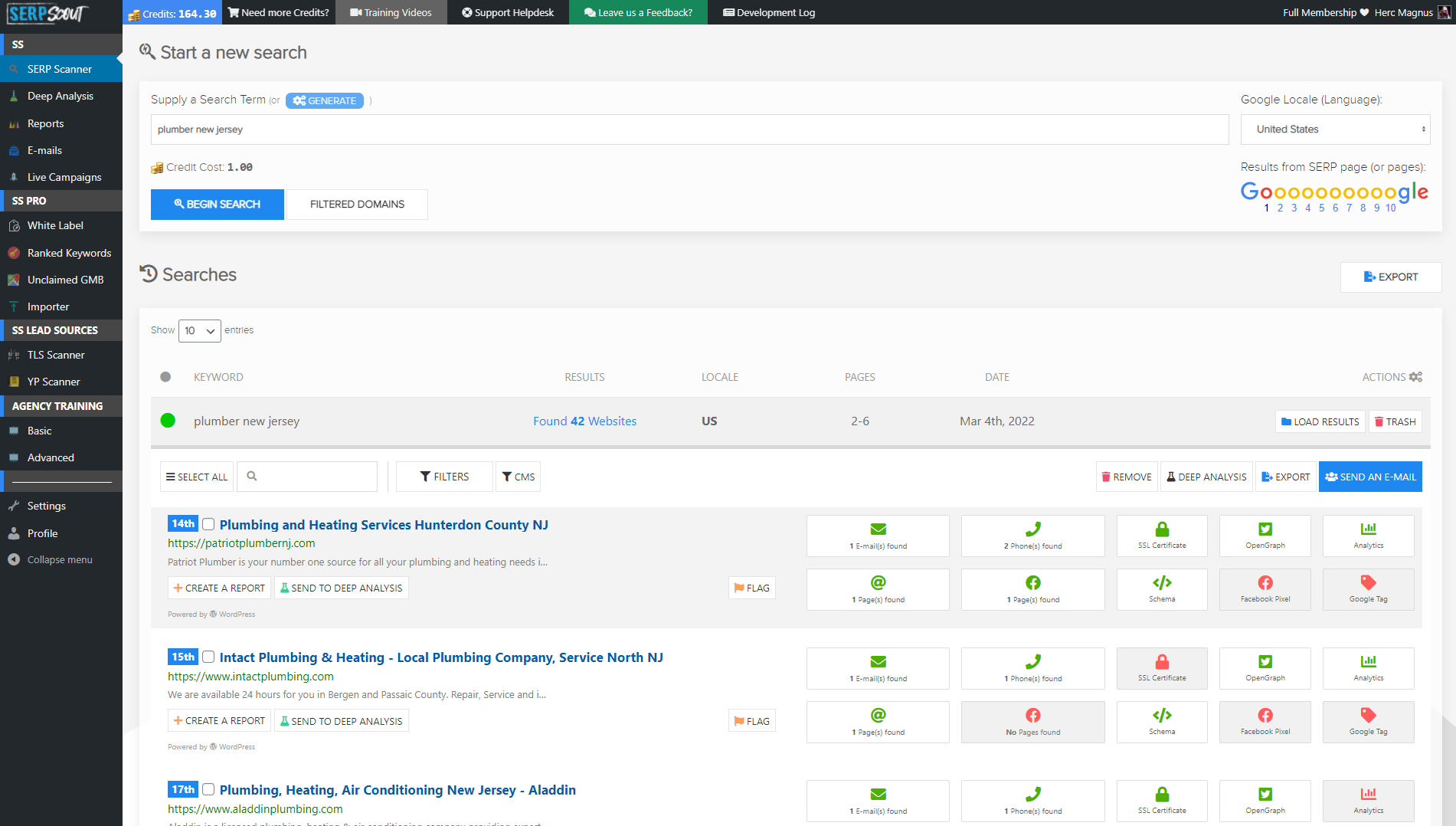
Task: Open Training Videos tab
Action: 391,12
